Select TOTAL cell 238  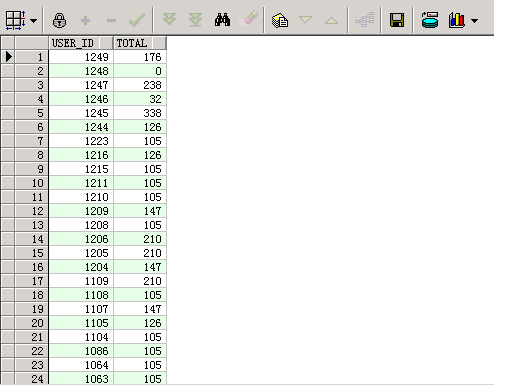point(140,85)
